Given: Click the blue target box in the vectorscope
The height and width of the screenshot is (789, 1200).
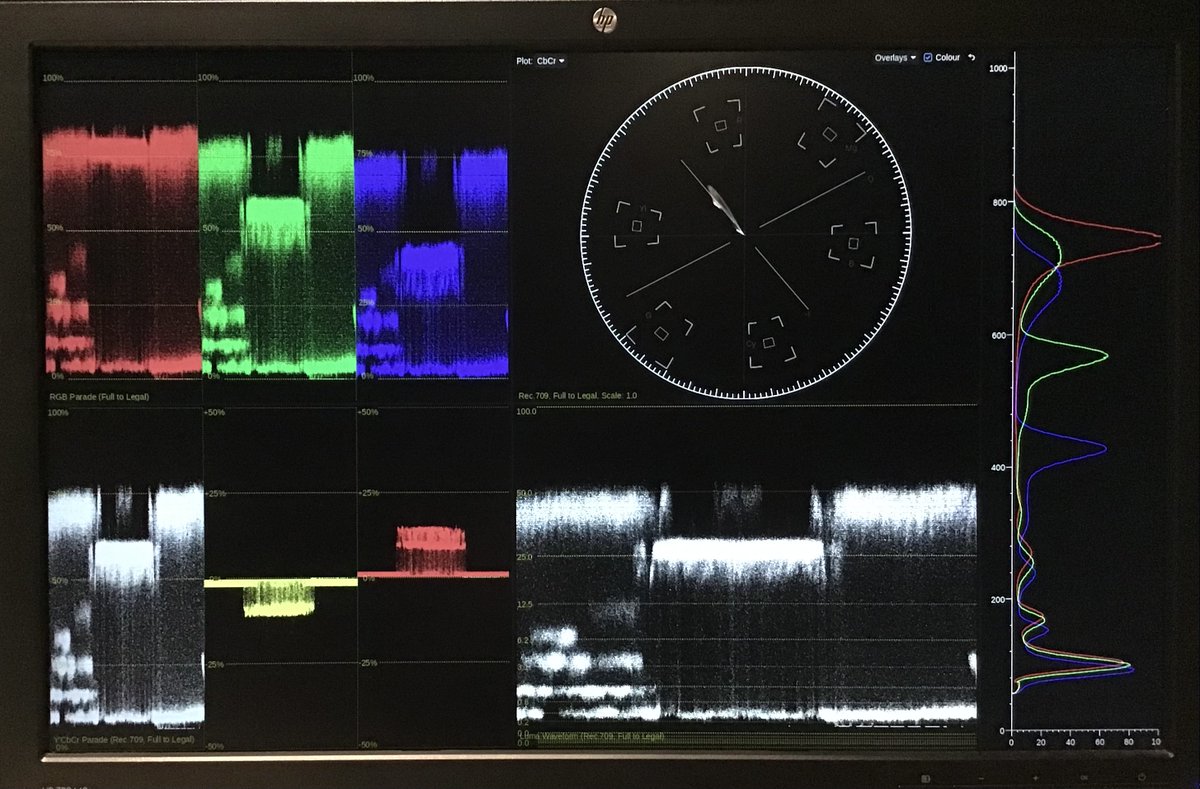Looking at the screenshot, I should (853, 243).
